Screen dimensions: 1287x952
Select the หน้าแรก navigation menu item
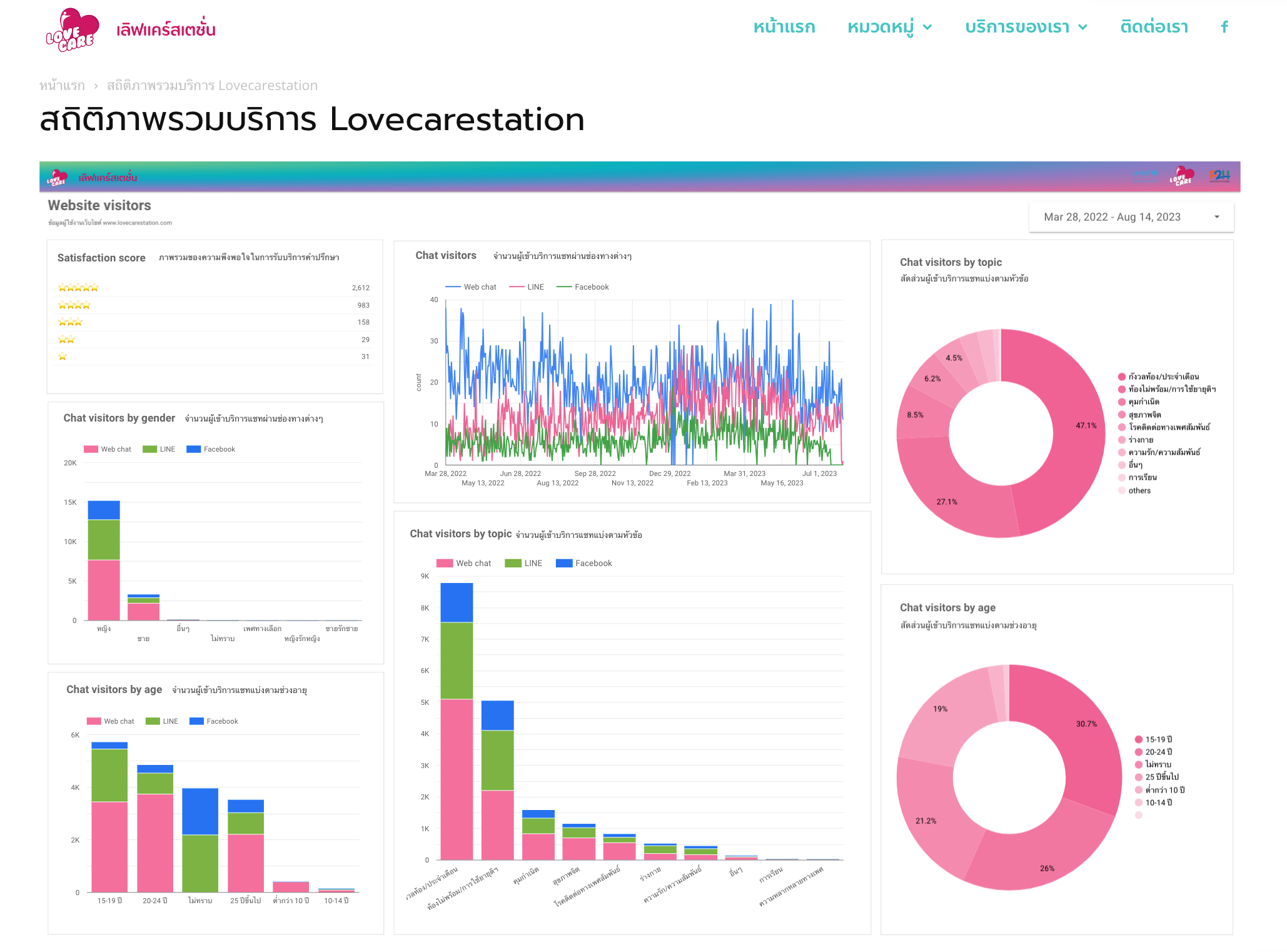tap(784, 27)
